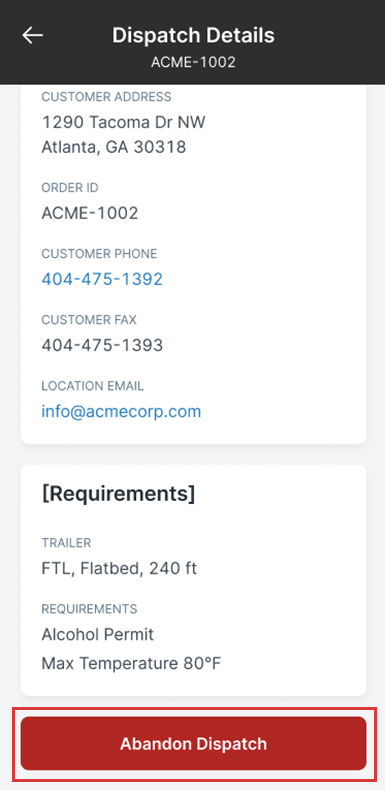This screenshot has width=385, height=790.
Task: Email info@acmecorp.com
Action: tap(121, 412)
